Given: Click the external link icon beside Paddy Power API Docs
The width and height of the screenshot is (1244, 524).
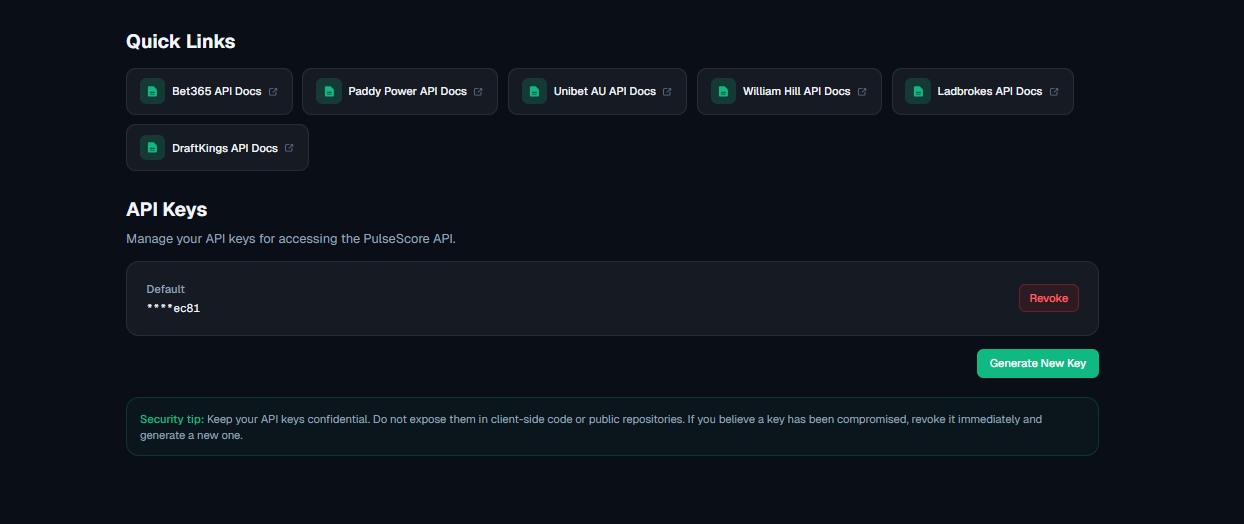Looking at the screenshot, I should (x=478, y=92).
